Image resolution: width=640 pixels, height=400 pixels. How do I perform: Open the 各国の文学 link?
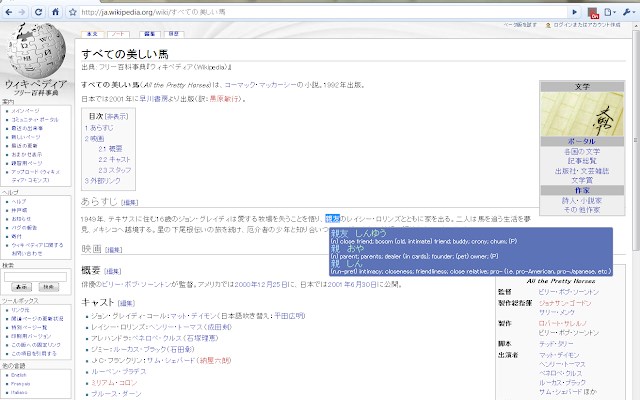click(582, 152)
